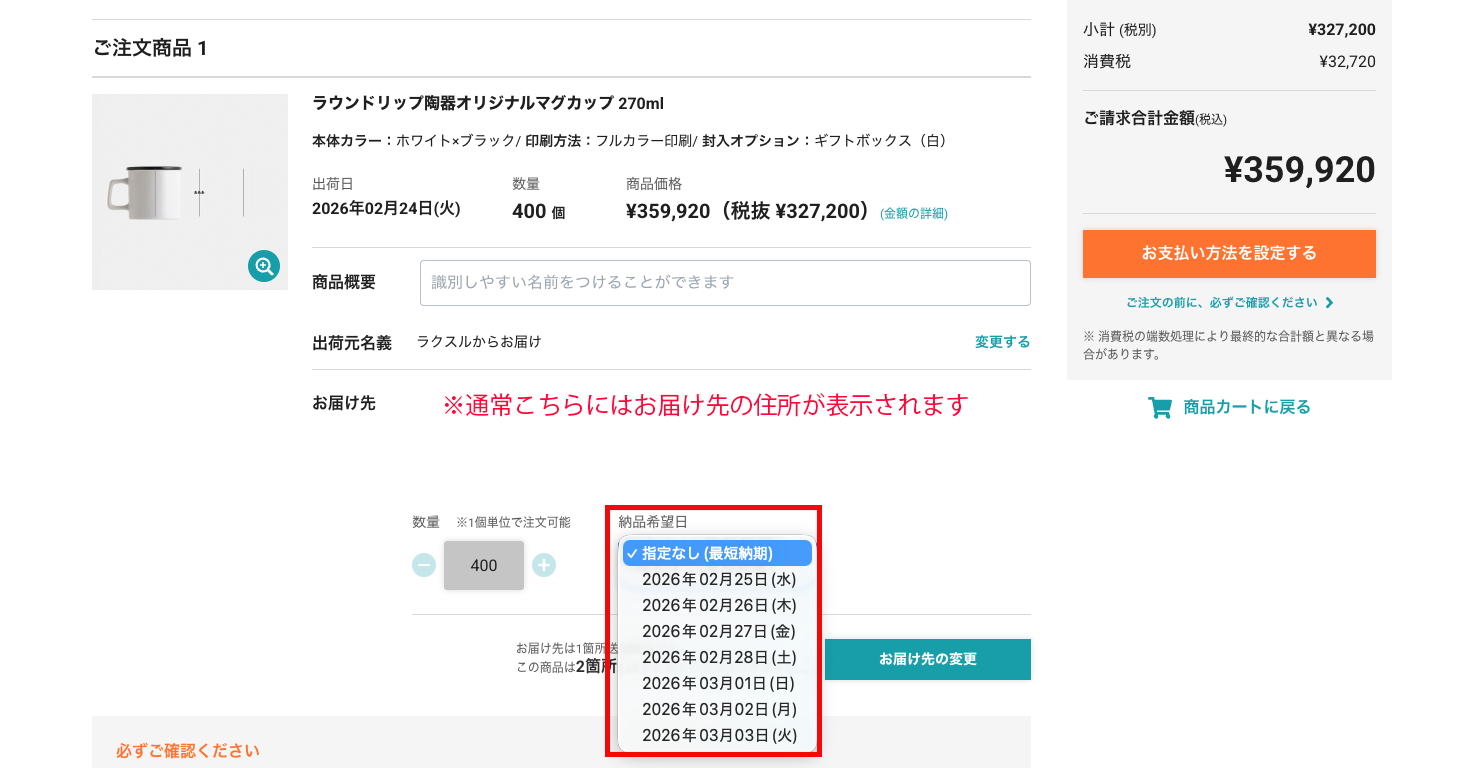Click お支払い方法を設定する button

(x=1229, y=254)
